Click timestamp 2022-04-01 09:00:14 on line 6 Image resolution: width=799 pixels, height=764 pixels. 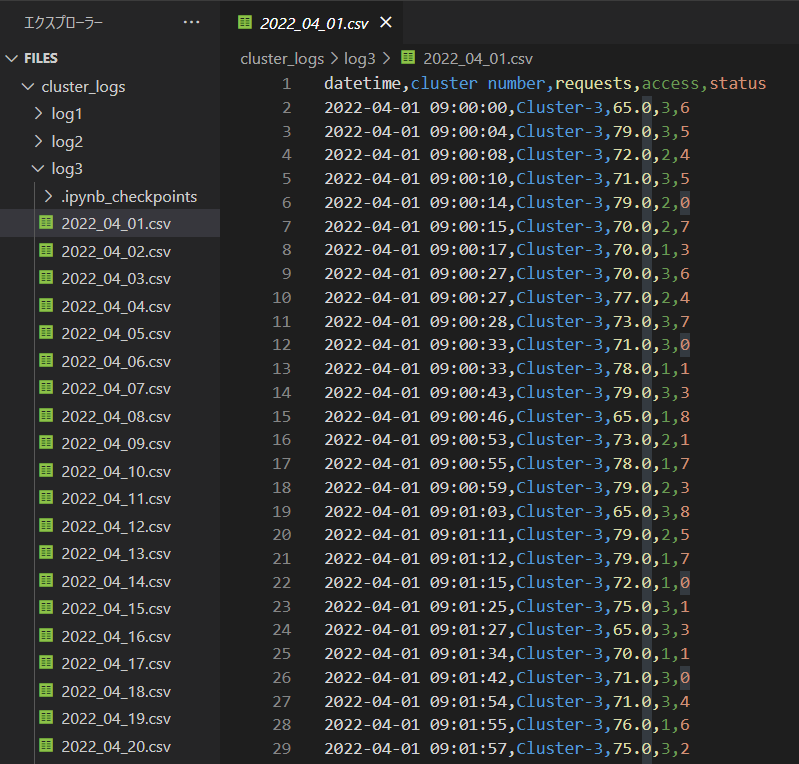pos(416,202)
